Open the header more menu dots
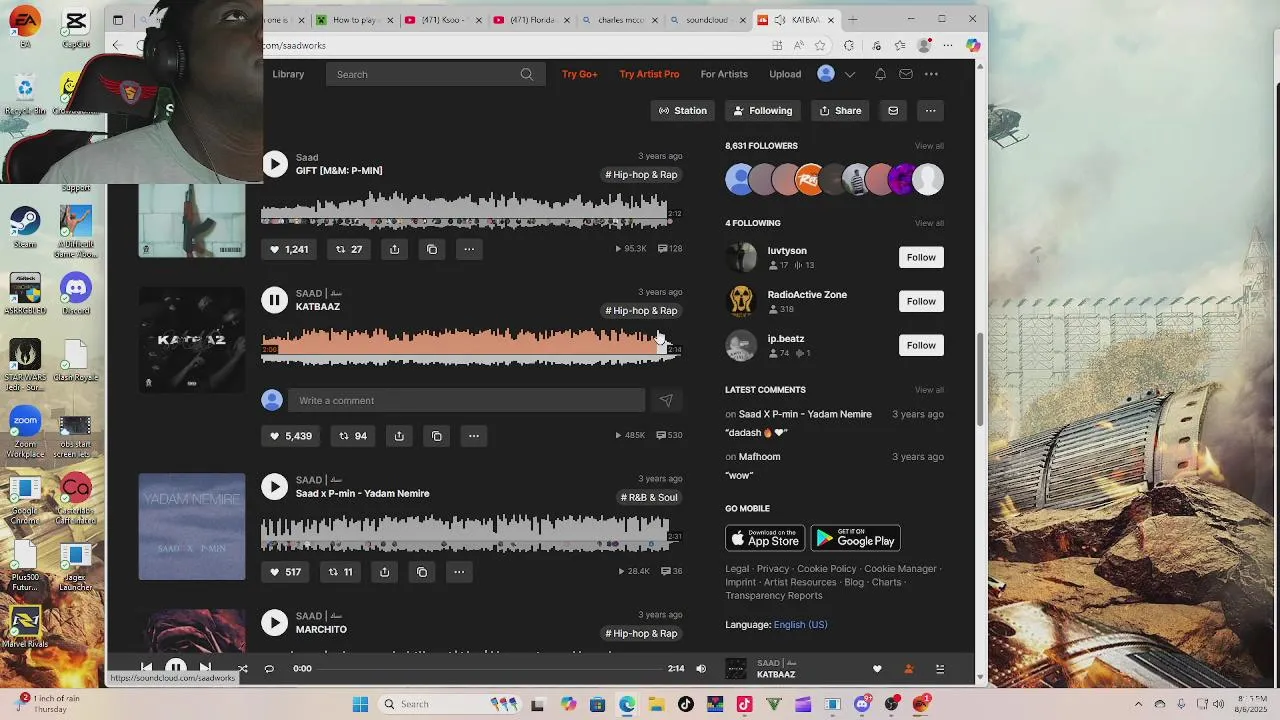Screen dimensions: 1280x720 [931, 74]
